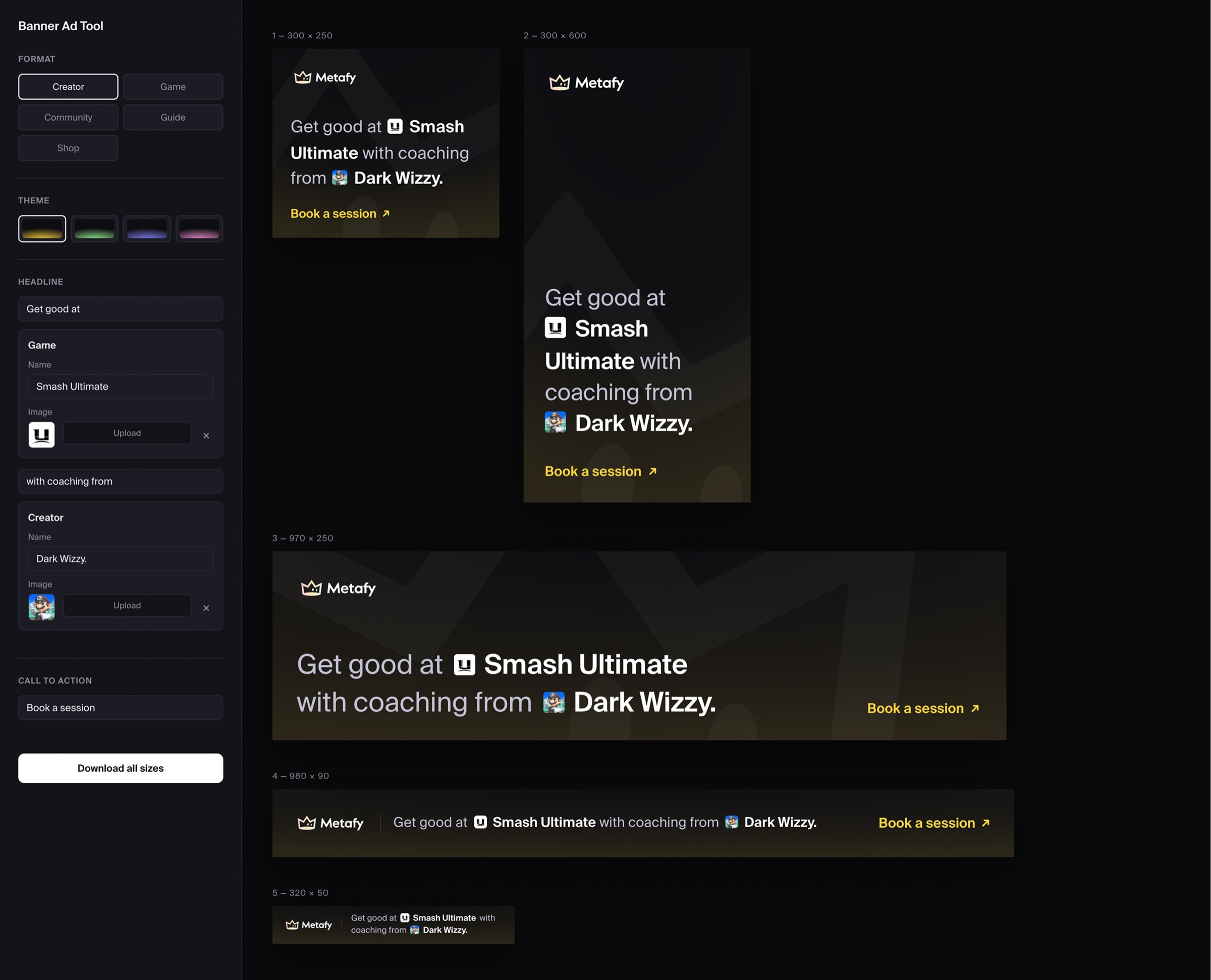Screen dimensions: 1211x980
Task: Upload a new Creator image
Action: (127, 605)
